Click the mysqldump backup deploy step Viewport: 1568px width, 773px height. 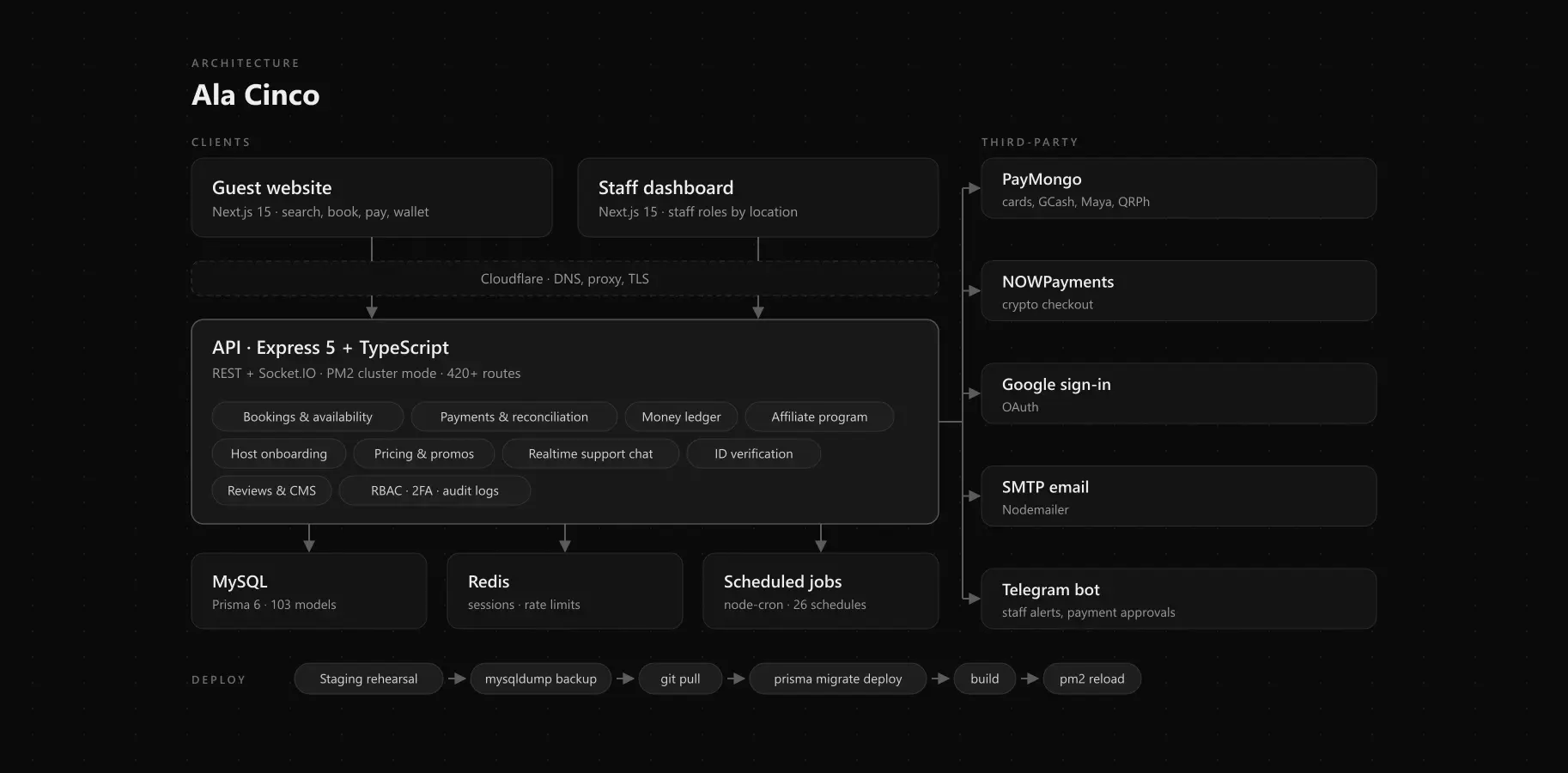(x=541, y=679)
